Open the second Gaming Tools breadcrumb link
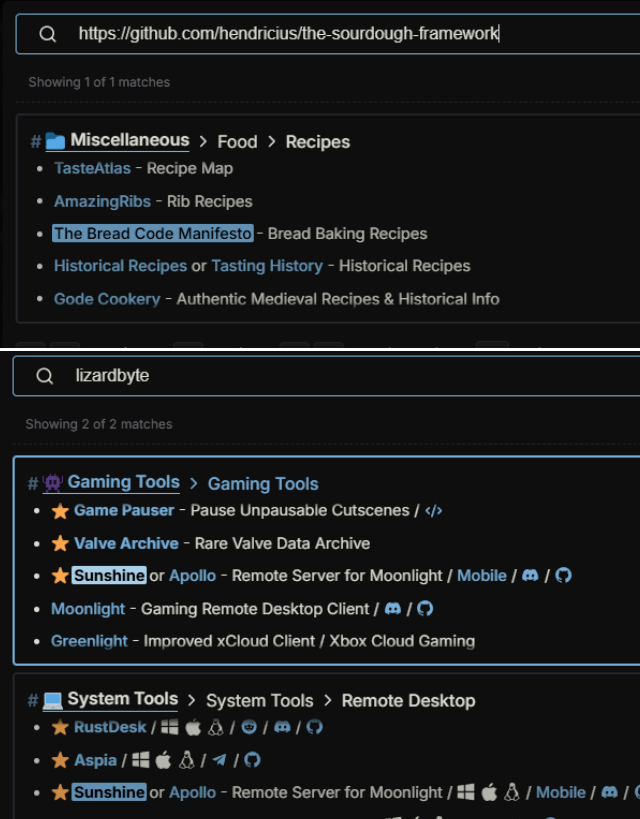The height and width of the screenshot is (819, 640). click(263, 484)
